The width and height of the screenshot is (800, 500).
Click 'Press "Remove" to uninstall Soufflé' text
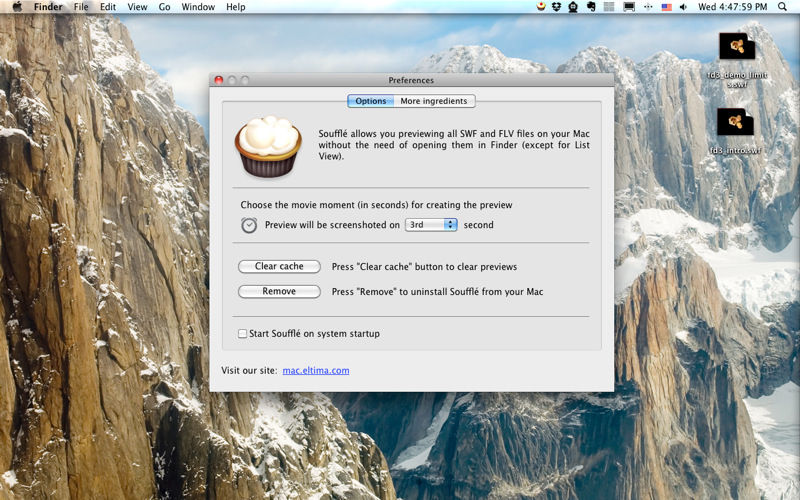[437, 292]
